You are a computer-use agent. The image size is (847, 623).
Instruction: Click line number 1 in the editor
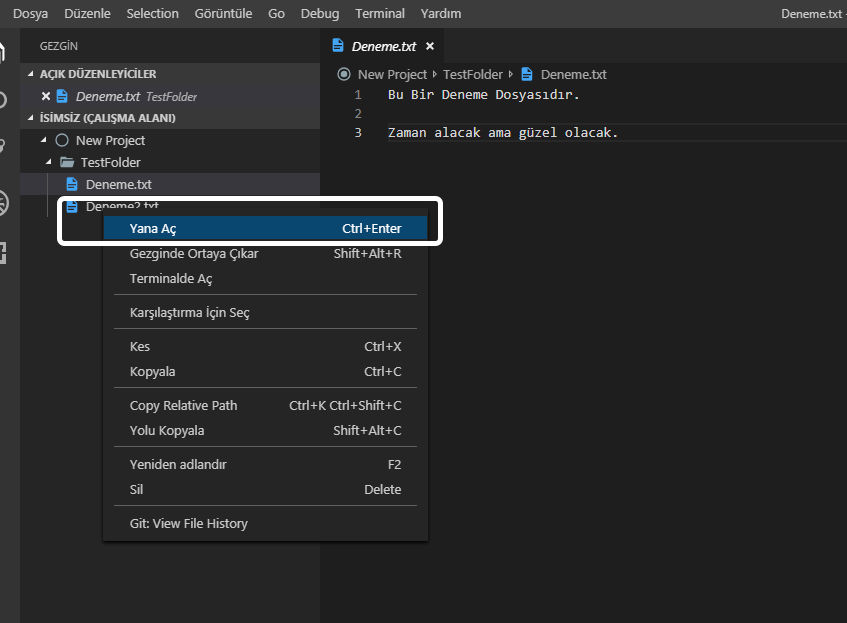click(x=358, y=95)
